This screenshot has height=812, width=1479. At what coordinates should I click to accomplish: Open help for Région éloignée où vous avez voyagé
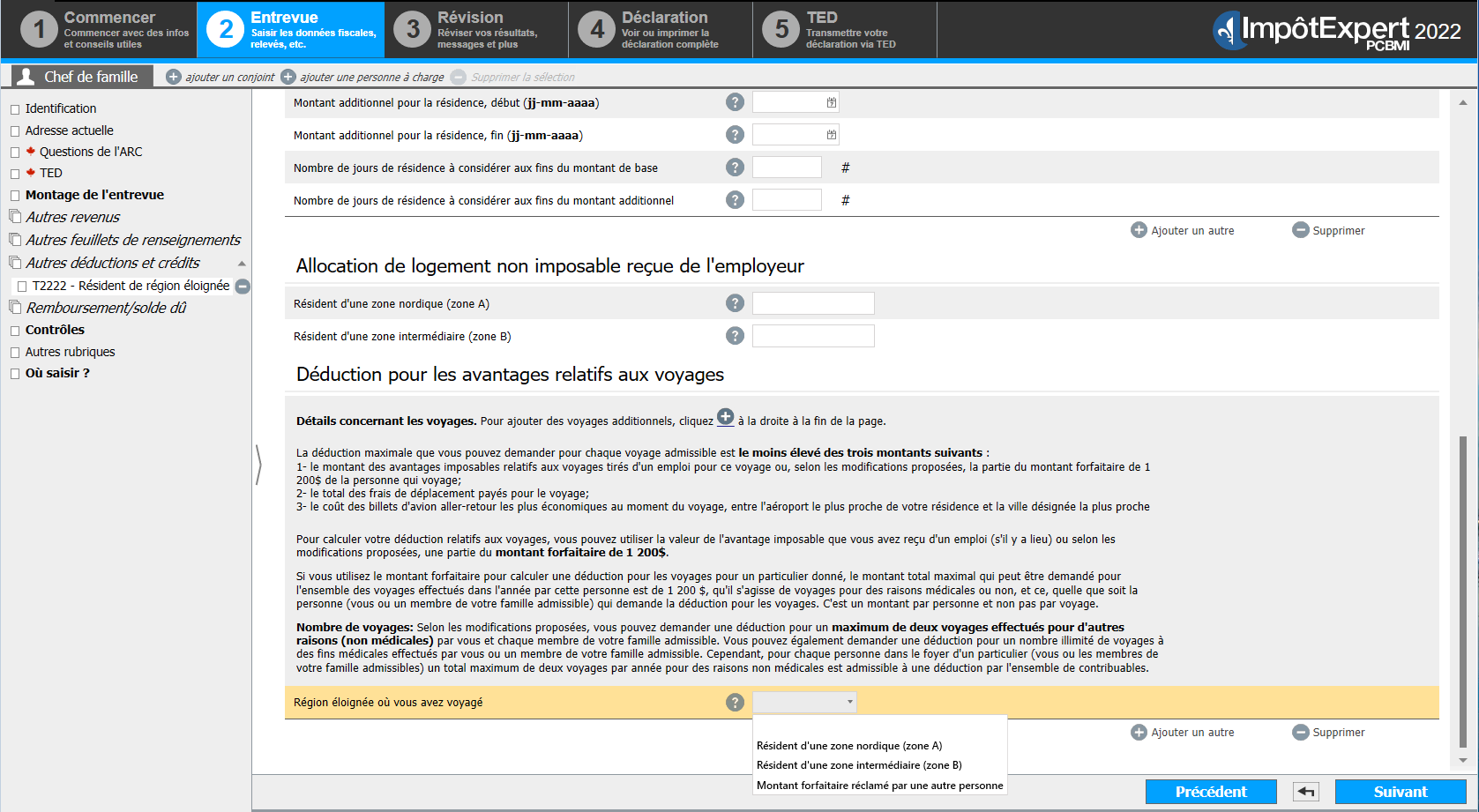pos(735,703)
